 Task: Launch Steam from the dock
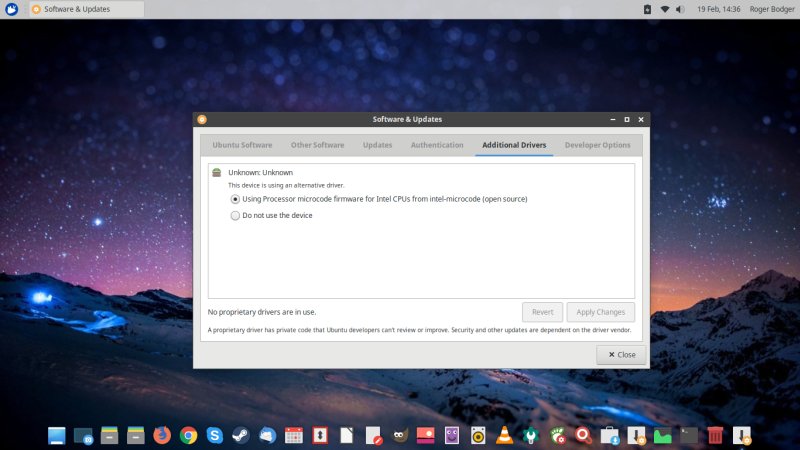240,435
